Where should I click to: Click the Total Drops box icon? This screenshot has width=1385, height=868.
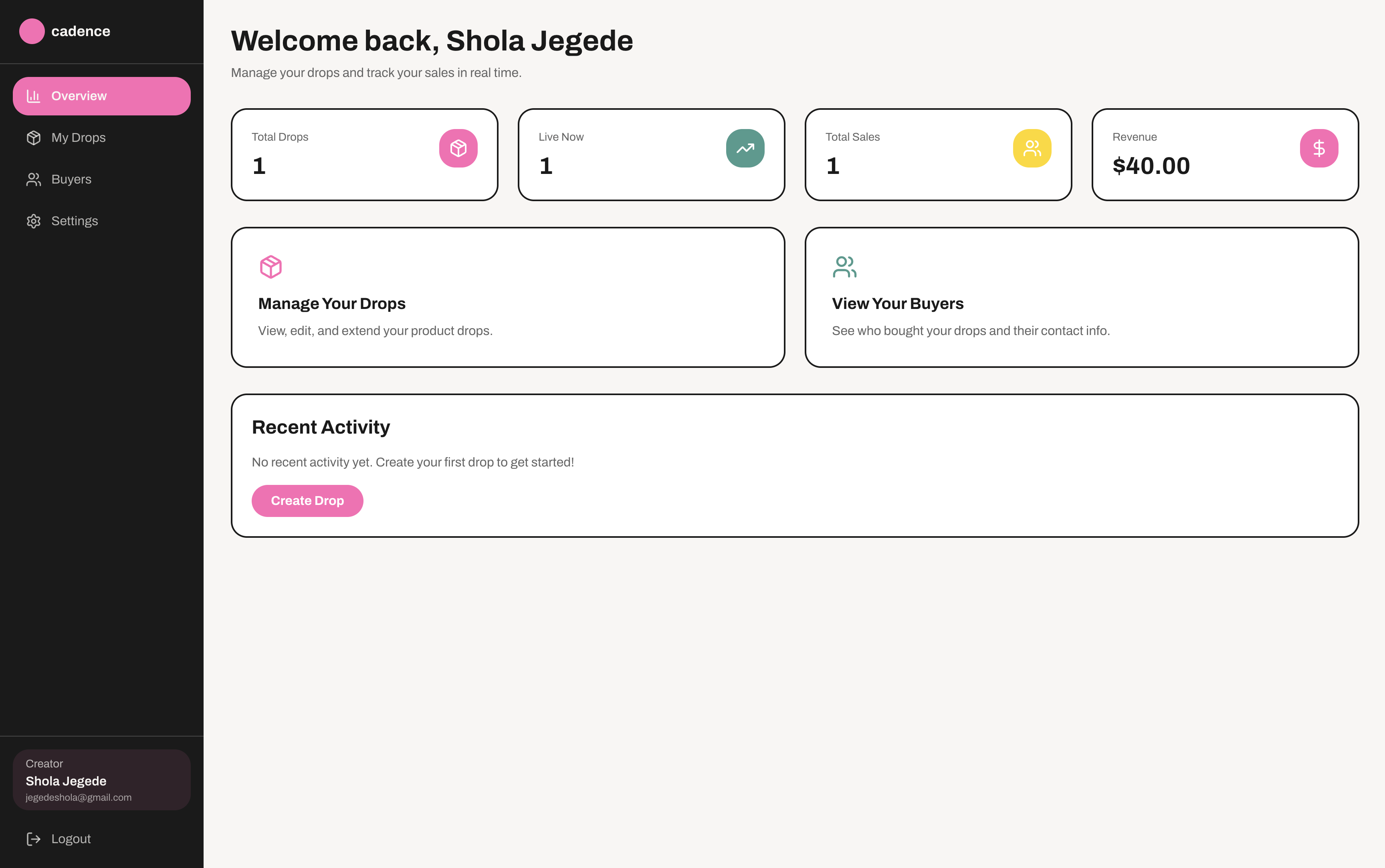pos(458,148)
